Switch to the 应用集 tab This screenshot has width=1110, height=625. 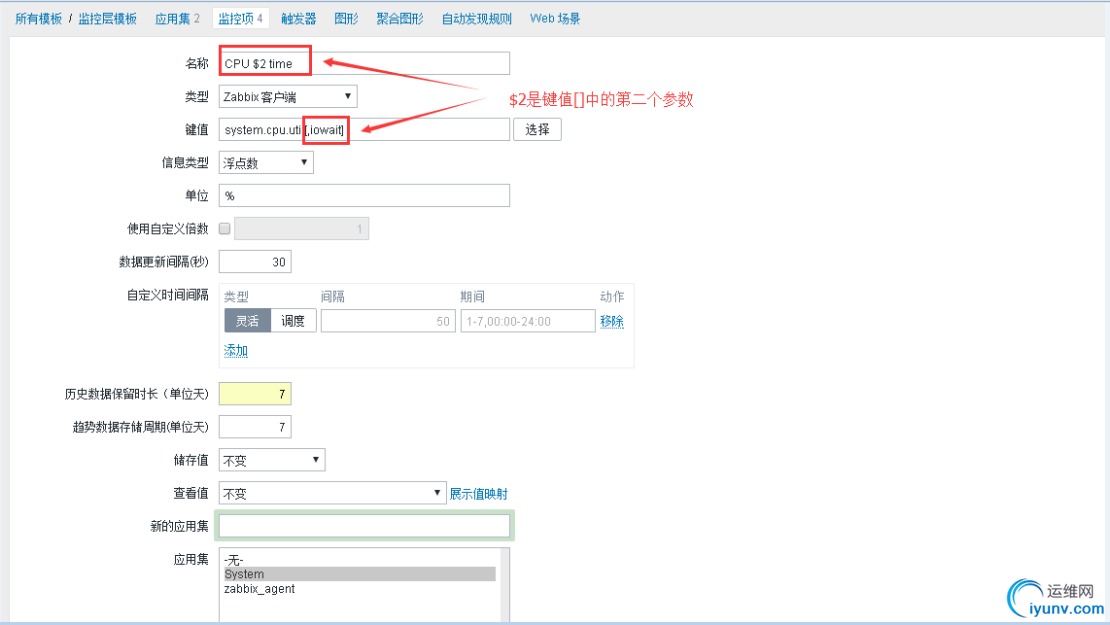[177, 18]
